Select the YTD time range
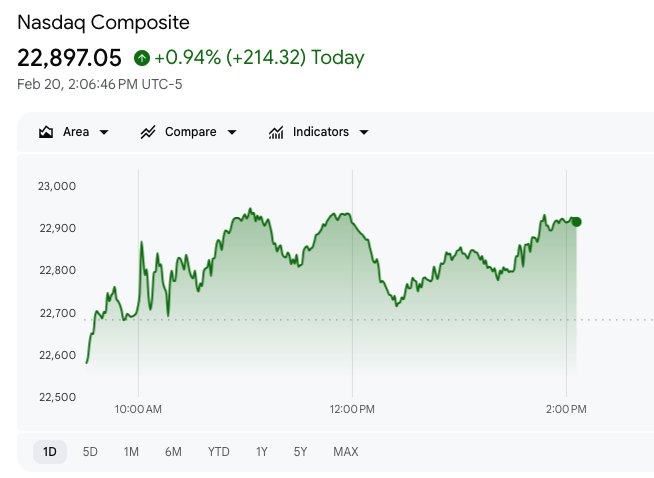The height and width of the screenshot is (478, 654). [x=219, y=452]
